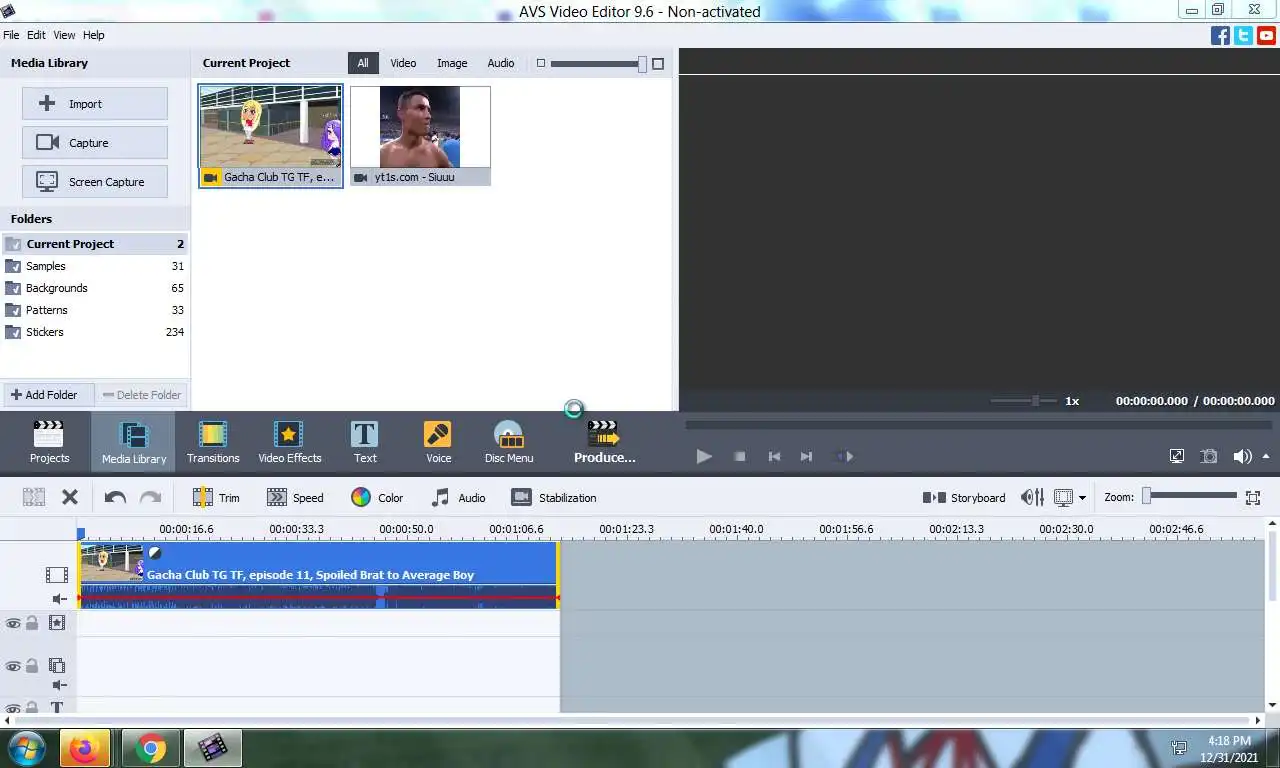The height and width of the screenshot is (768, 1280).
Task: Open the Edit menu
Action: pyautogui.click(x=36, y=35)
